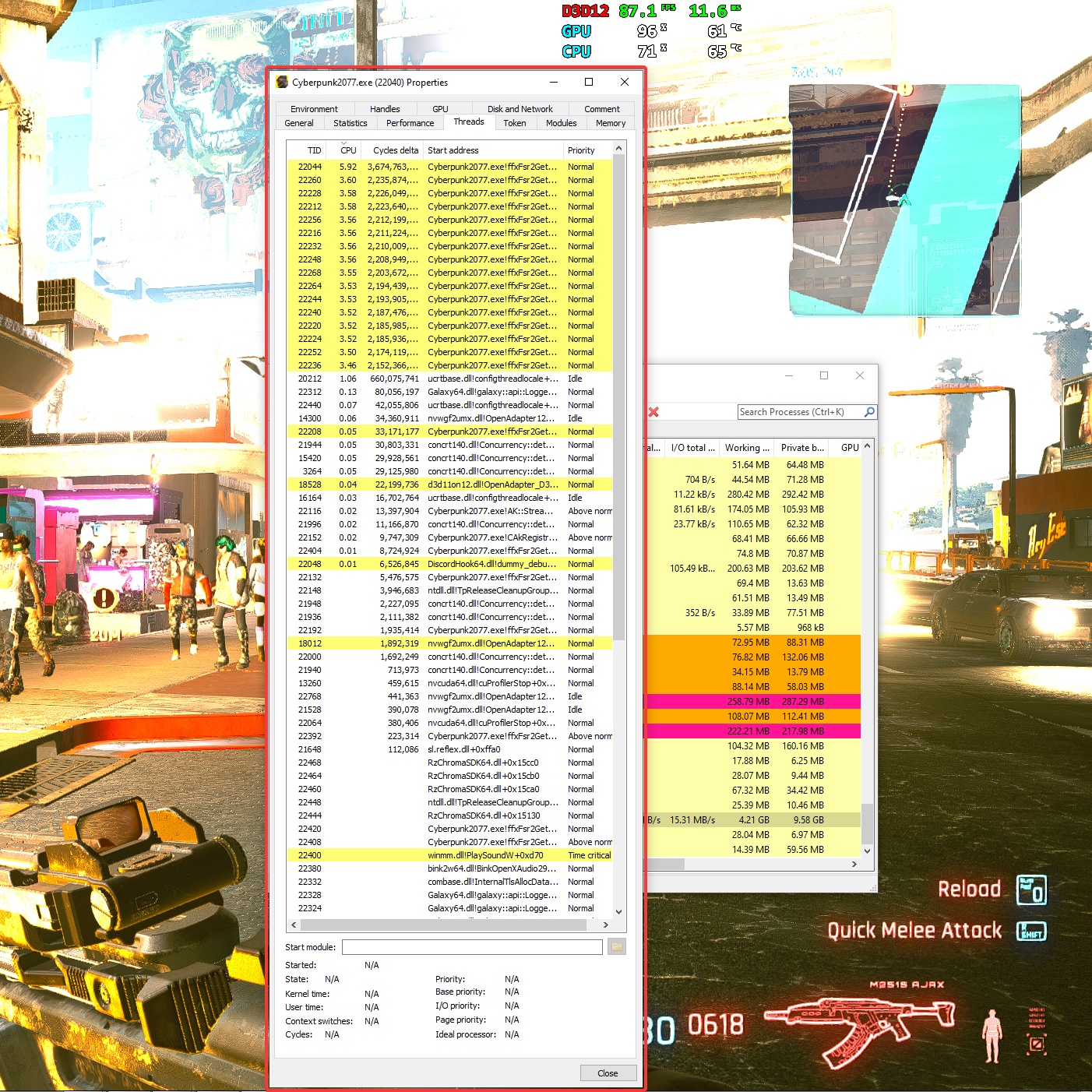Click the thread list scroll-down arrow
1092x1092 pixels.
coord(618,911)
